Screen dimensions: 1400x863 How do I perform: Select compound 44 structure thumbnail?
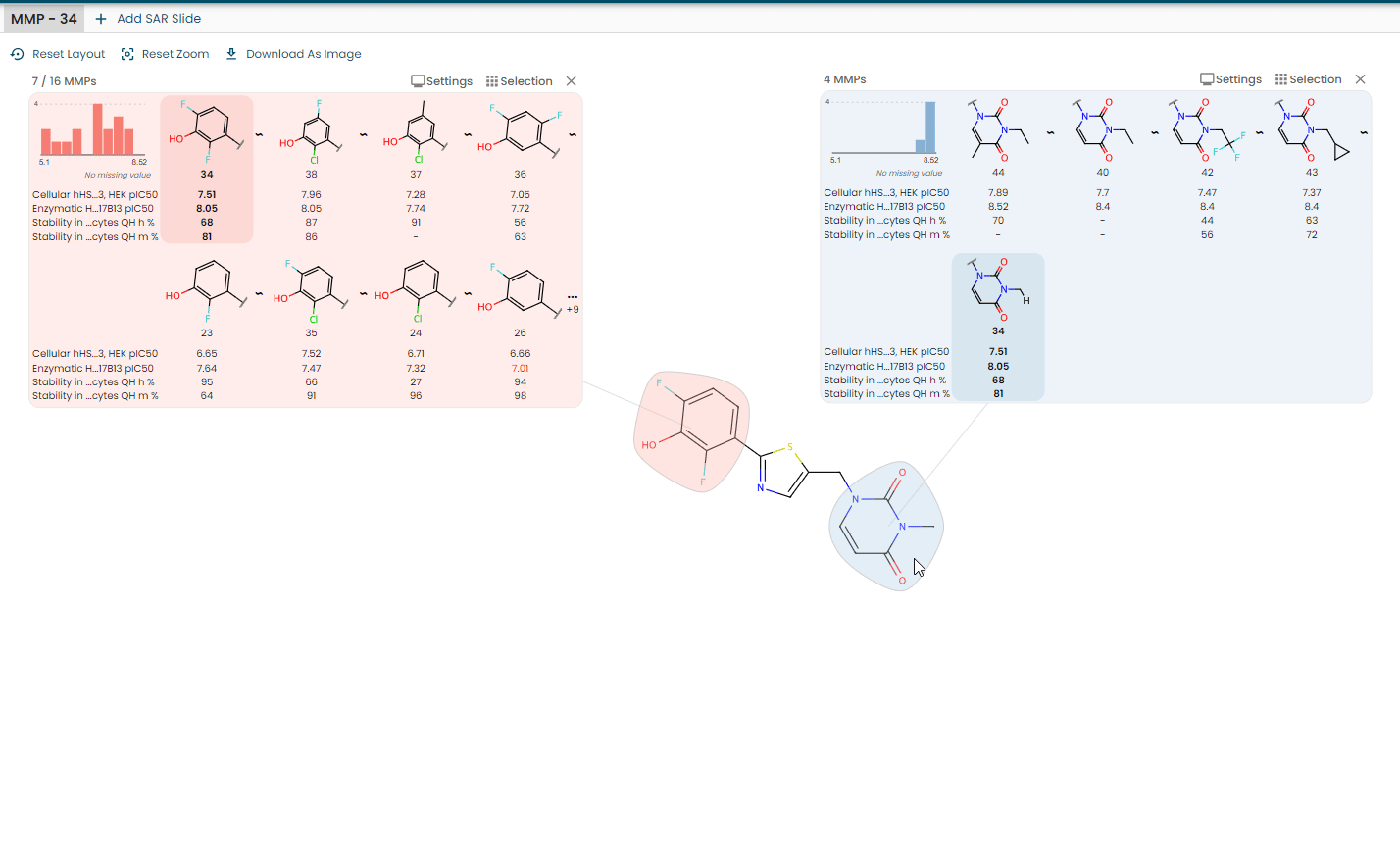[998, 128]
